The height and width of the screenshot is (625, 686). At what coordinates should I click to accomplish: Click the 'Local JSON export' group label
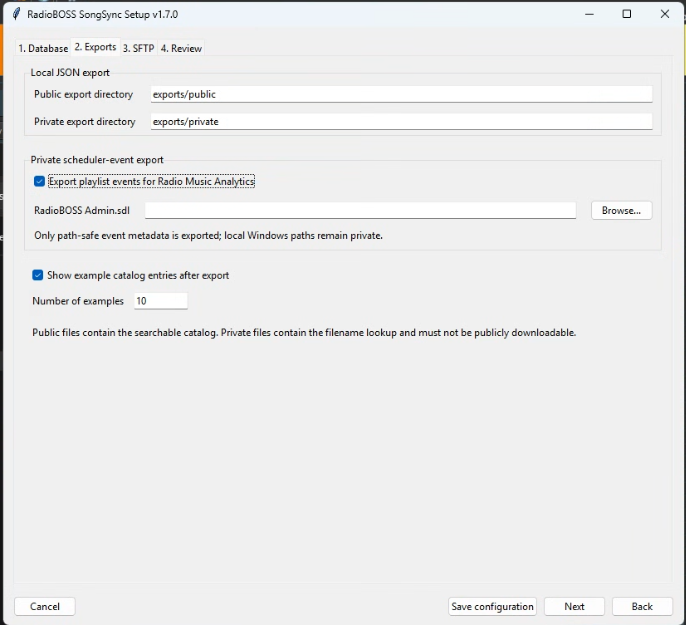[x=70, y=73]
